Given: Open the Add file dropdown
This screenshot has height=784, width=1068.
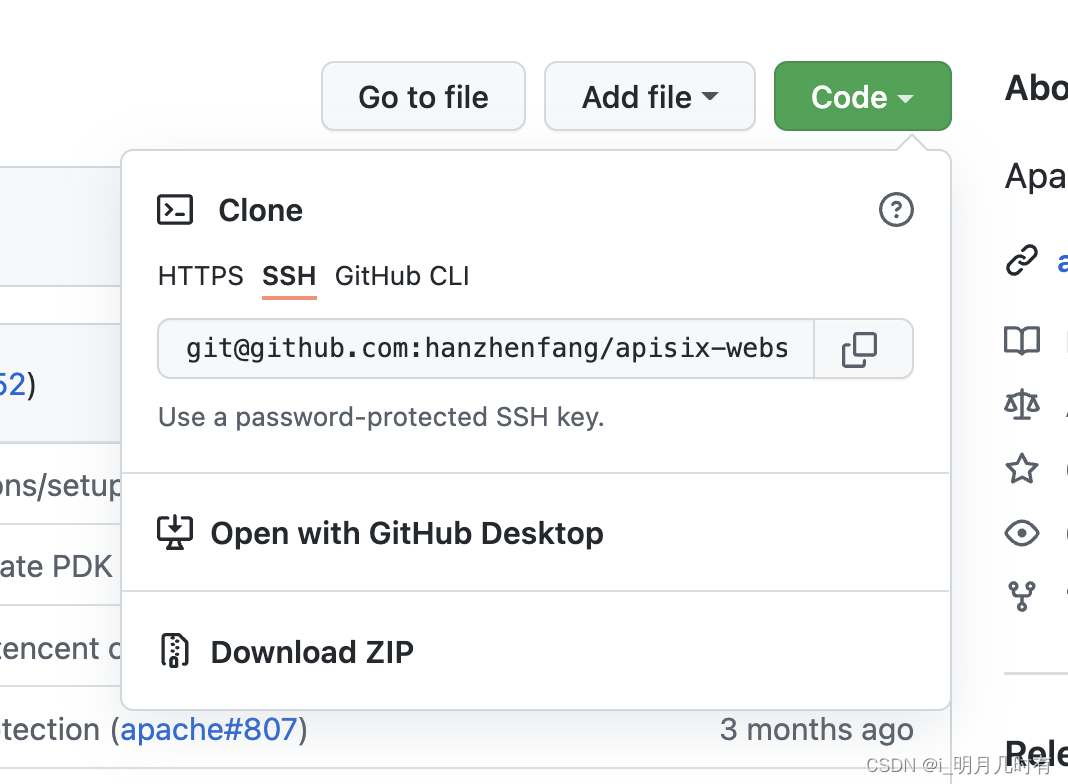Looking at the screenshot, I should coord(649,96).
